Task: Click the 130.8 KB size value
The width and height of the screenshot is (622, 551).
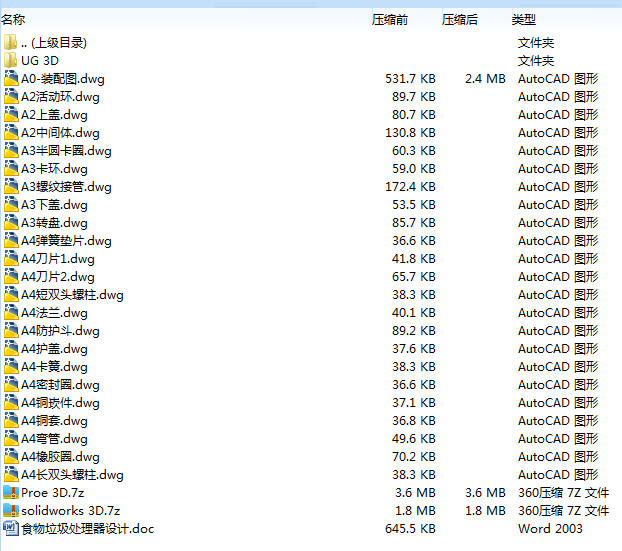Action: click(410, 132)
